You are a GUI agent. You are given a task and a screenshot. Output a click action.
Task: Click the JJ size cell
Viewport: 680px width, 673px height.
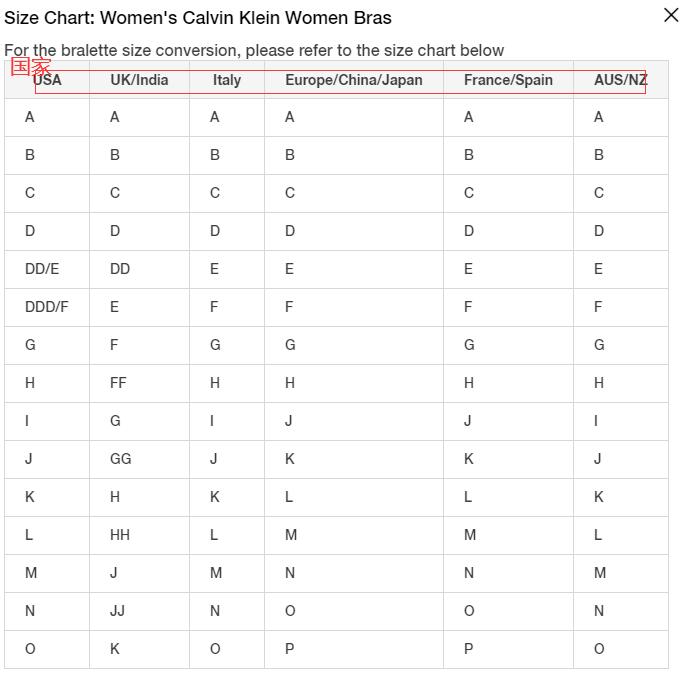pyautogui.click(x=117, y=611)
